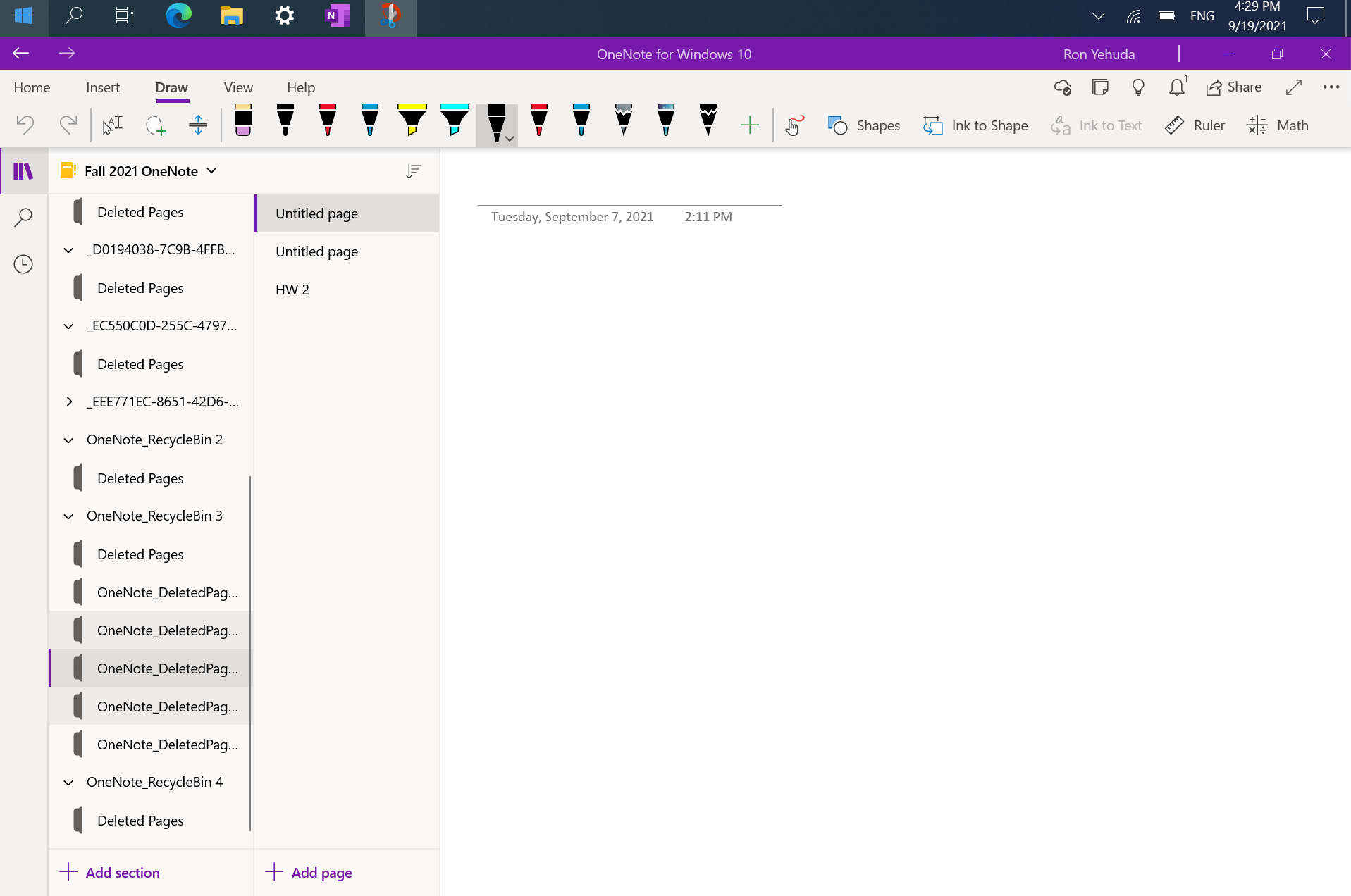The height and width of the screenshot is (896, 1351).
Task: Select the Eraser tool
Action: point(242,123)
